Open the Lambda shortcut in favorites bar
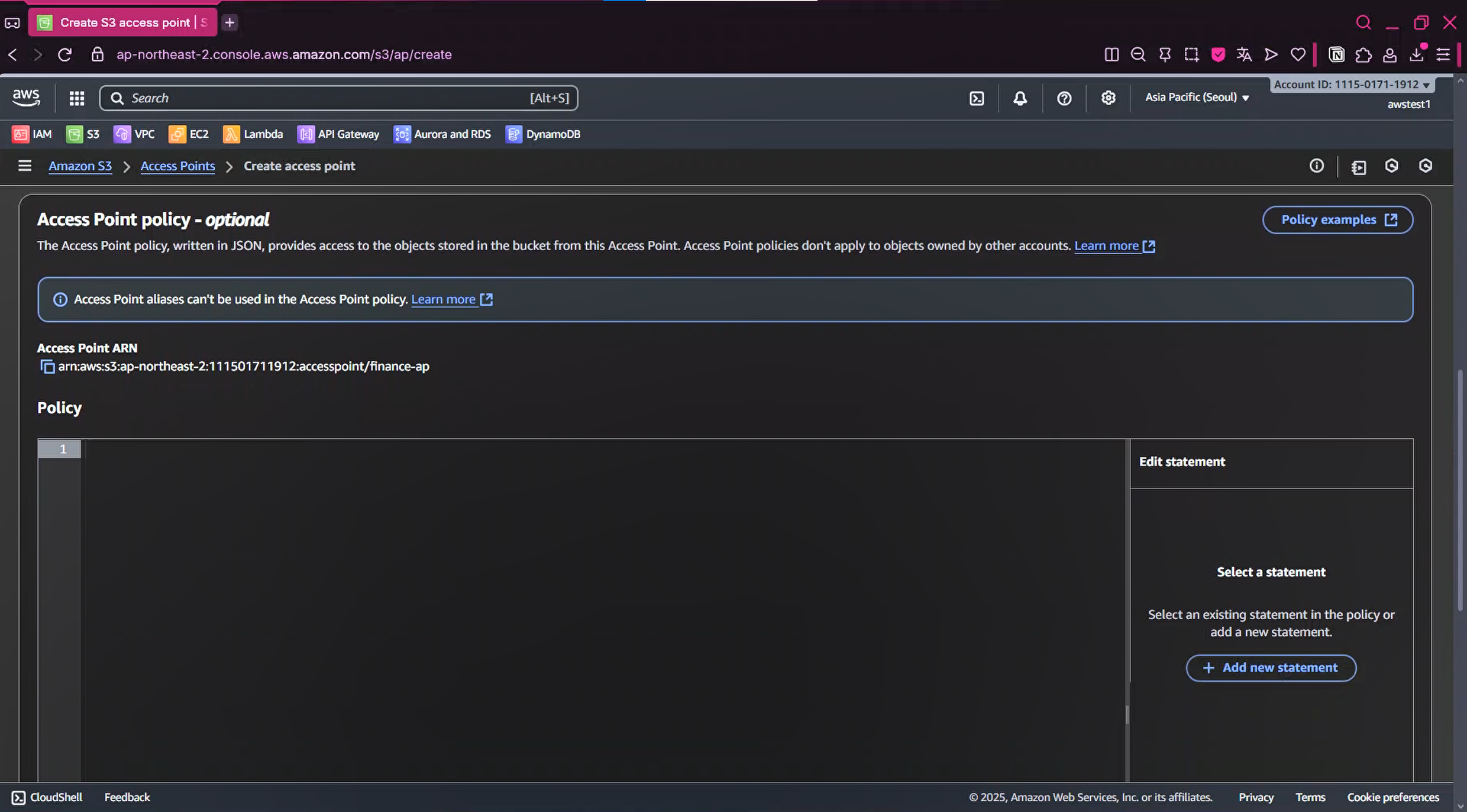 (253, 134)
